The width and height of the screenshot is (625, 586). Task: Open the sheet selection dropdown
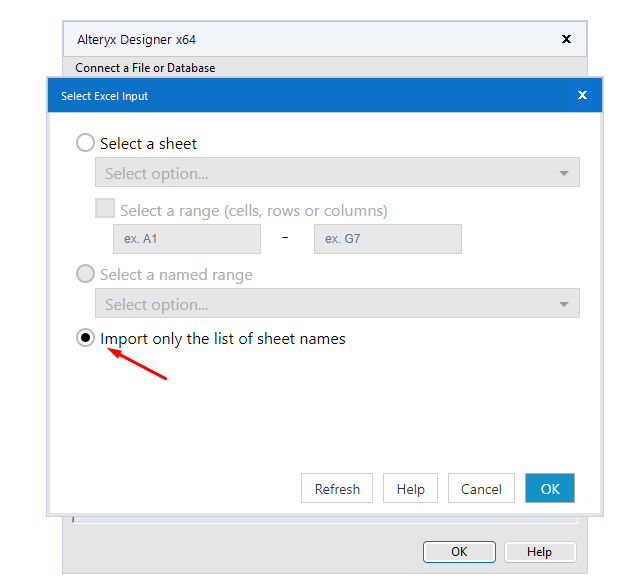337,173
